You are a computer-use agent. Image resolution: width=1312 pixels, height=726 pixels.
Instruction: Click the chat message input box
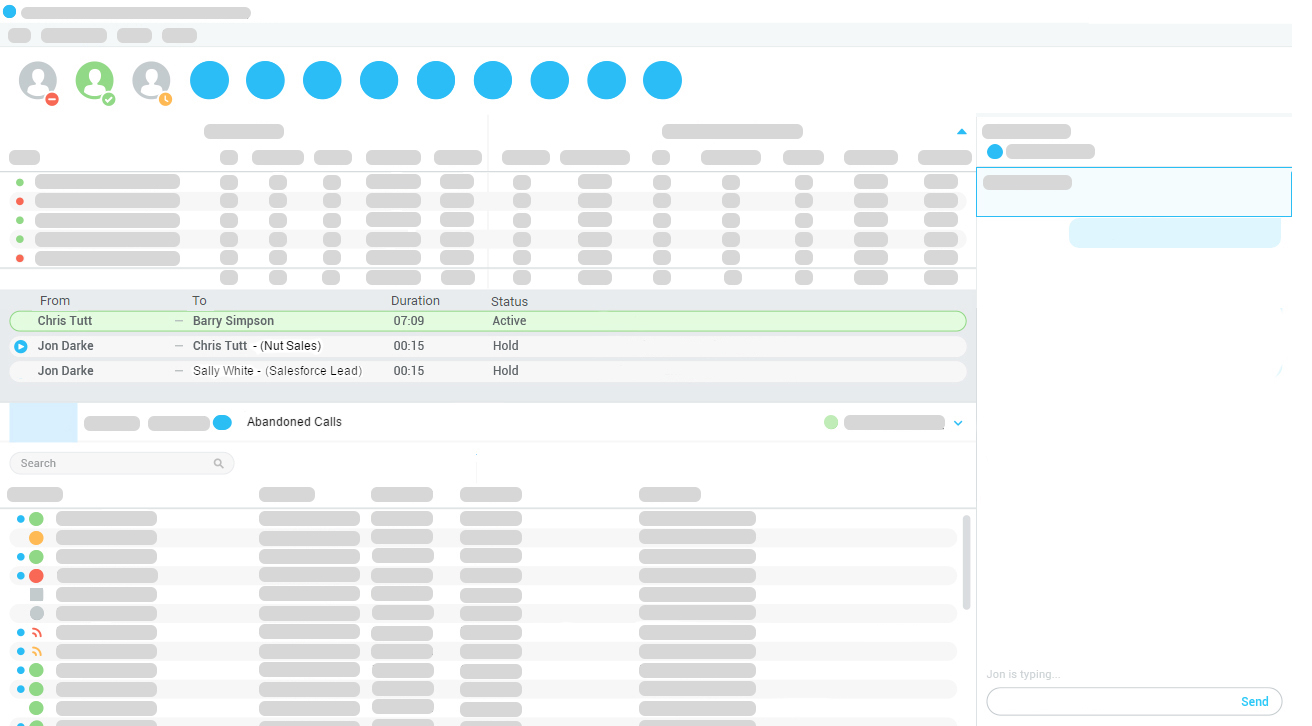point(1110,701)
